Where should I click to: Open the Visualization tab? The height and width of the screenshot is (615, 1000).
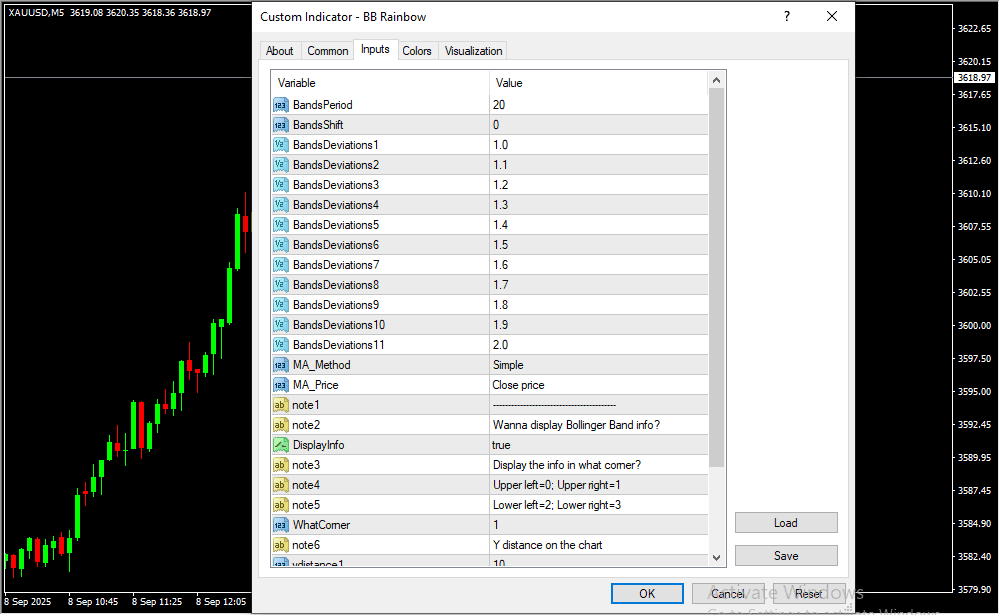474,51
